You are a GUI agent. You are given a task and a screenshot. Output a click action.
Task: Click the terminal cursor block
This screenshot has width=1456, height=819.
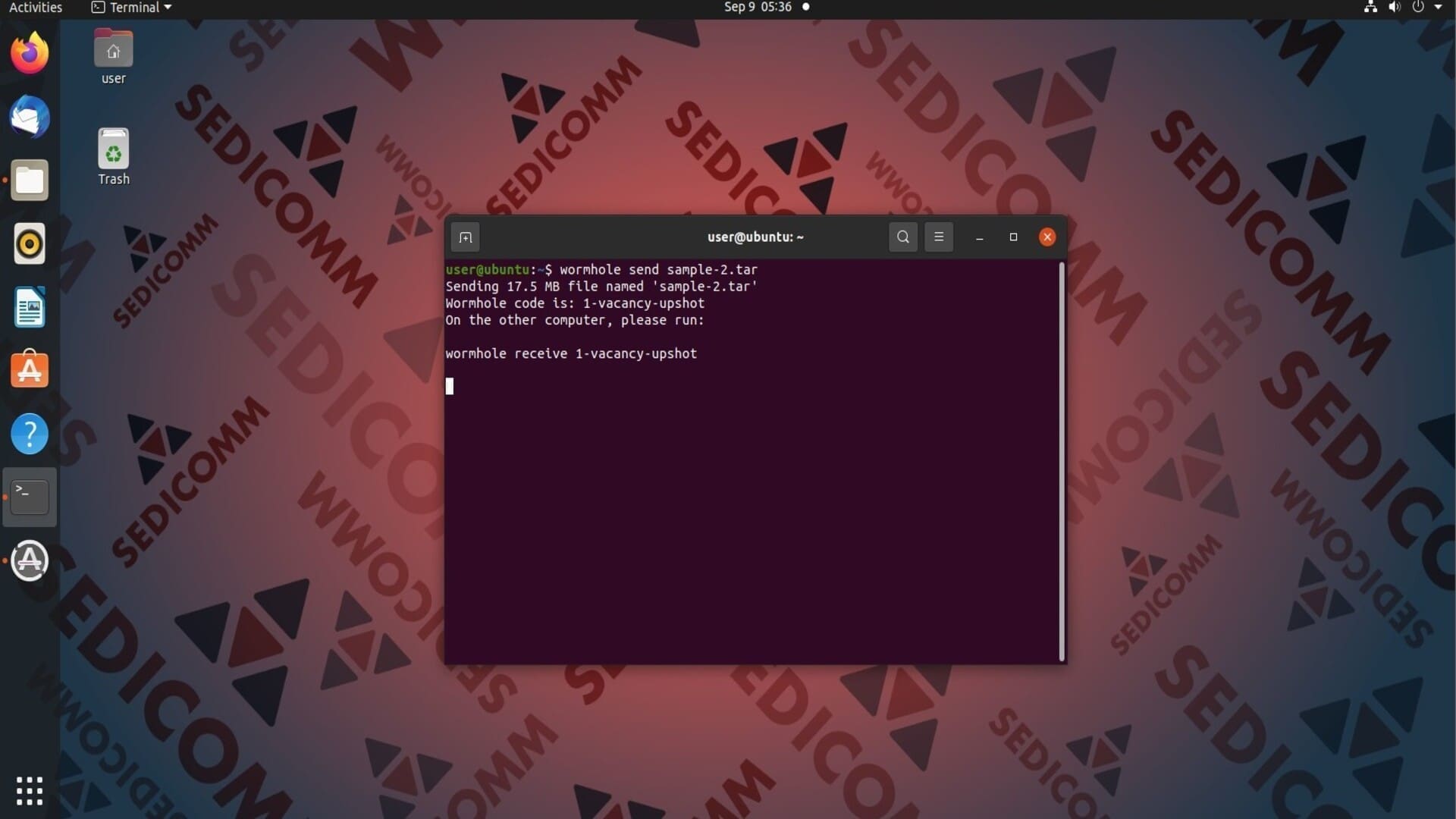450,387
